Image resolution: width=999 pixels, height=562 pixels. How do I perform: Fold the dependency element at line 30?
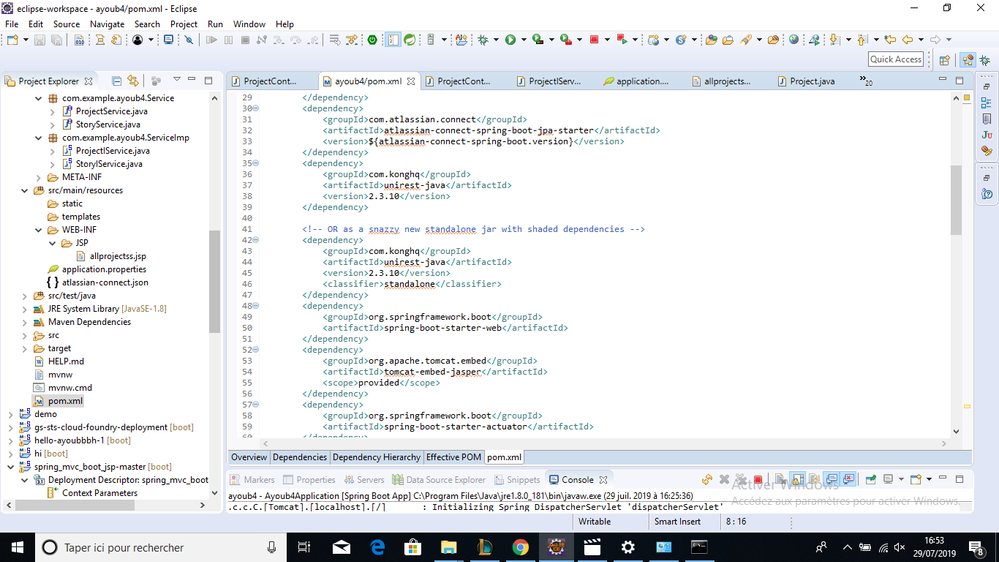255,108
